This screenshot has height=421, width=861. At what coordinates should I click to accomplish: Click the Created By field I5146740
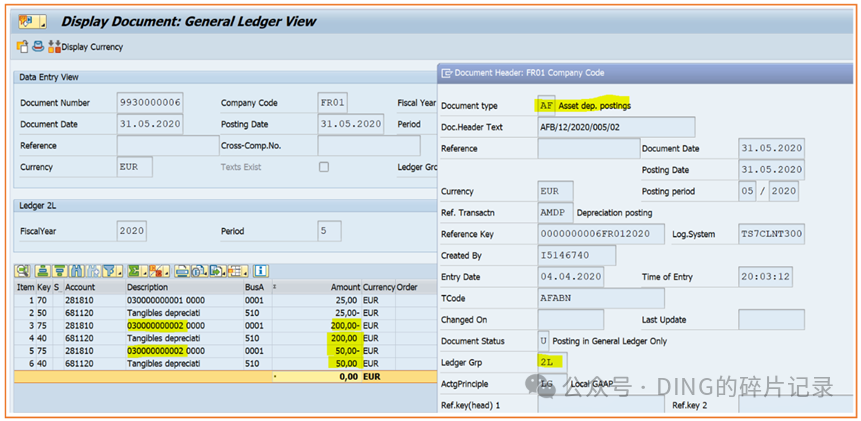coord(577,255)
